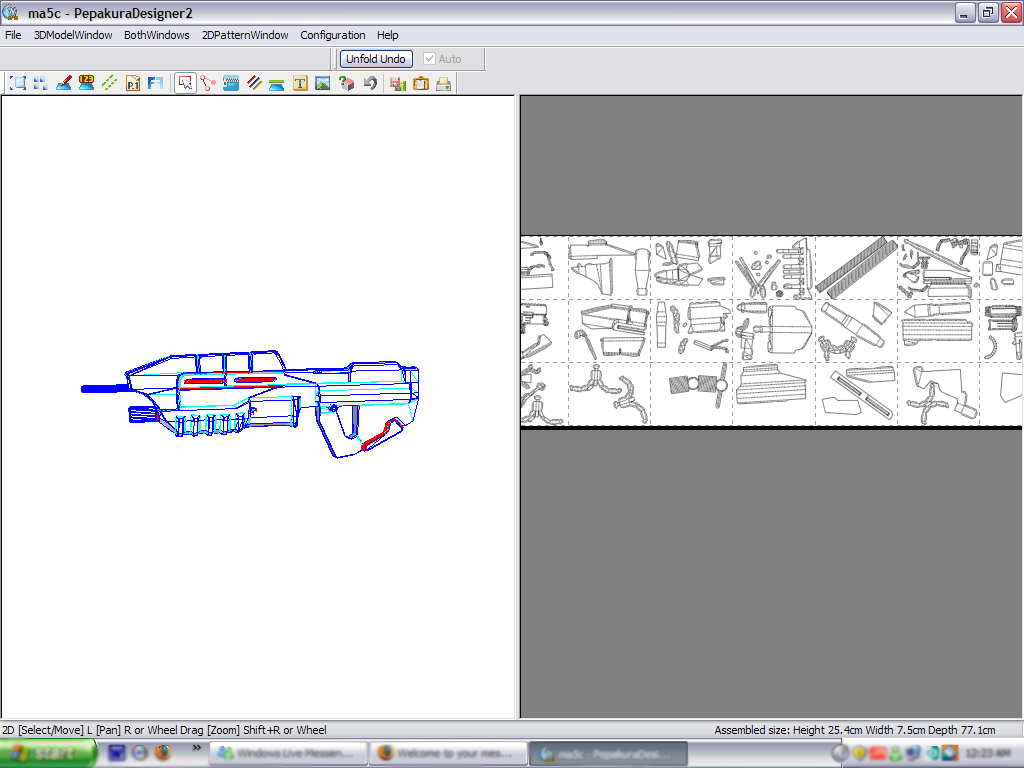Click the pattern page with two circular scope parts
The width and height of the screenshot is (1024, 768).
coord(692,394)
